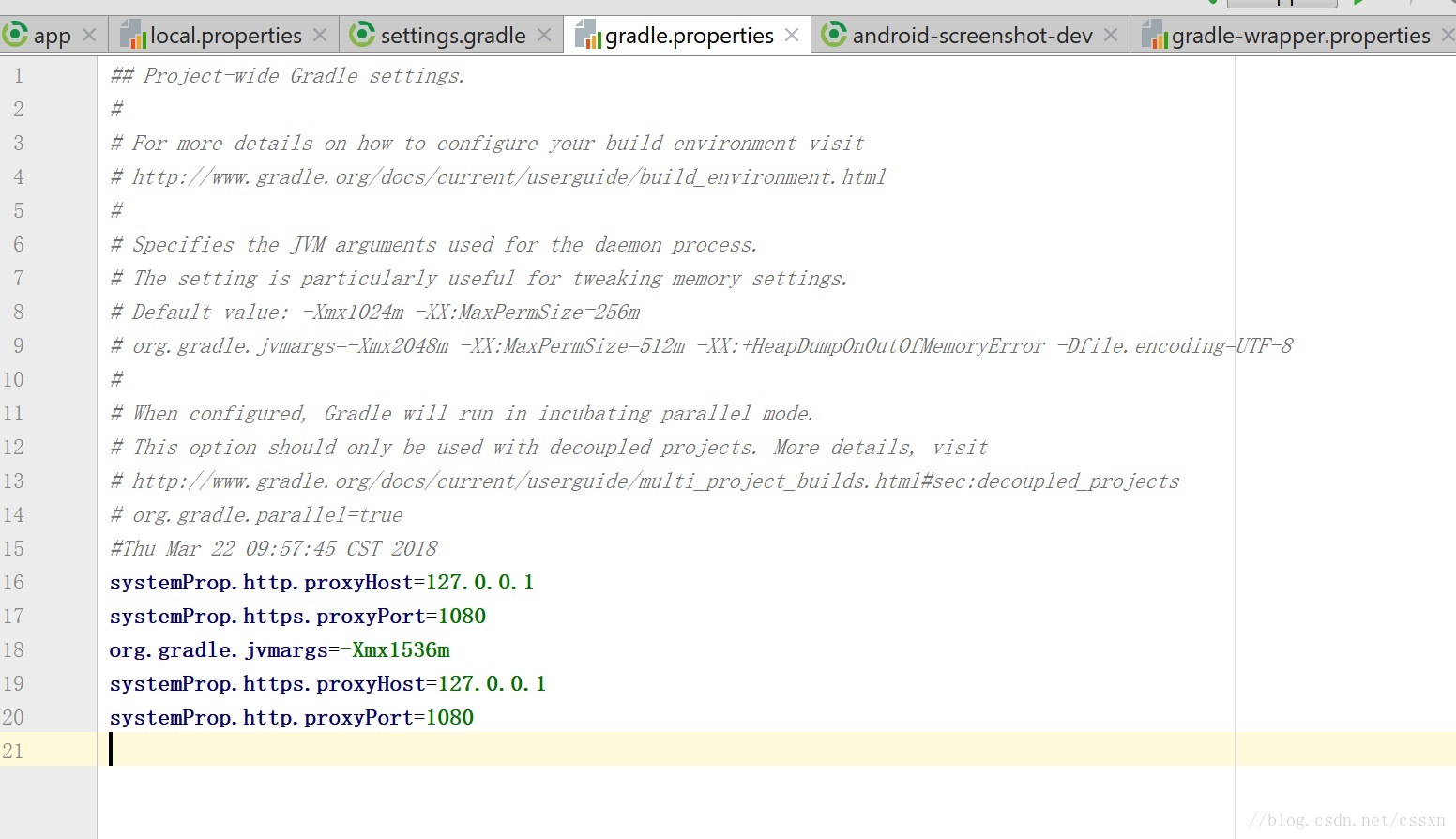The width and height of the screenshot is (1456, 839).
Task: Click line number 16 in the gutter
Action: [13, 582]
